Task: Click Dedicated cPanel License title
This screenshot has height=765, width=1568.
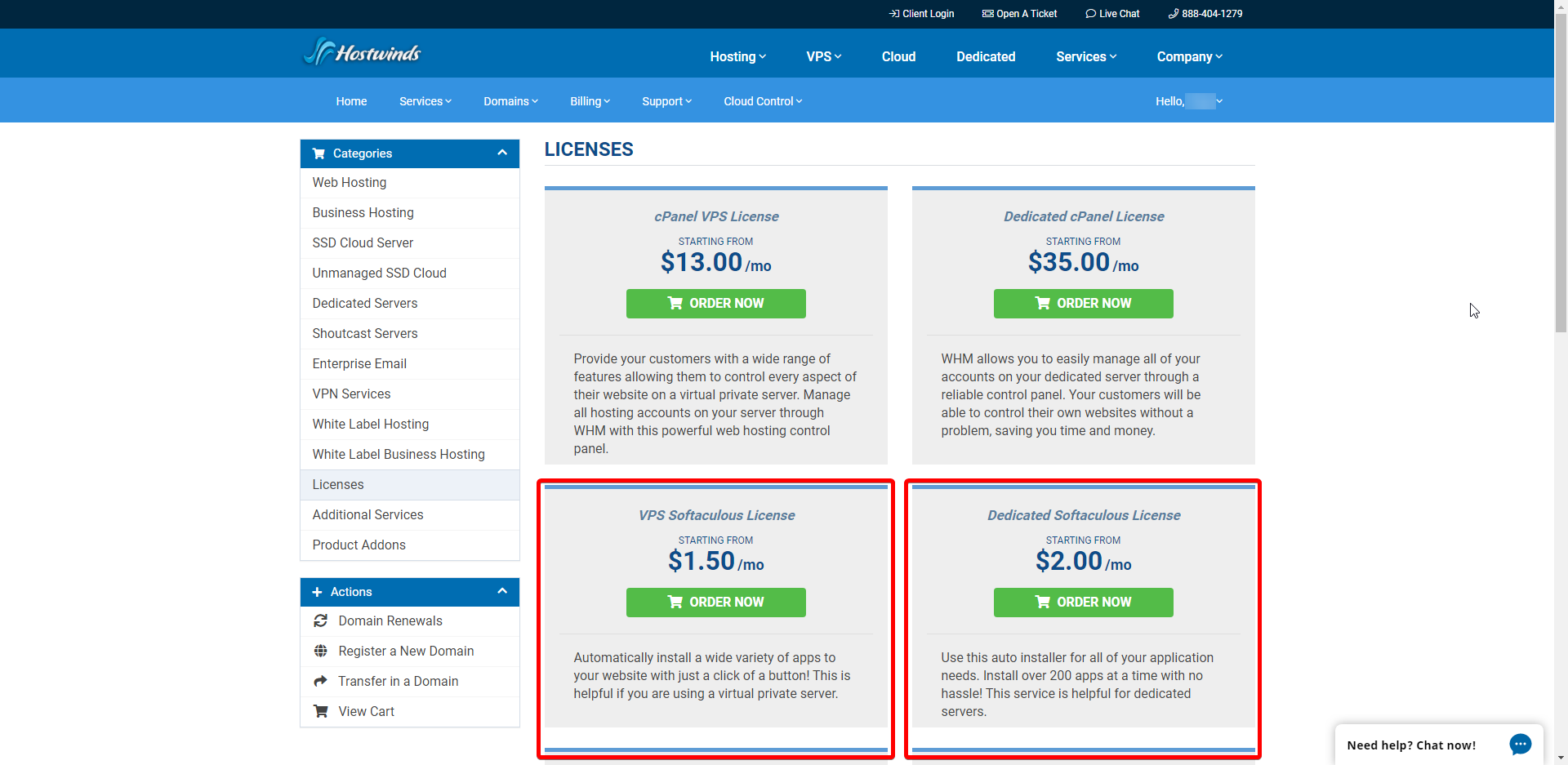Action: pyautogui.click(x=1084, y=216)
